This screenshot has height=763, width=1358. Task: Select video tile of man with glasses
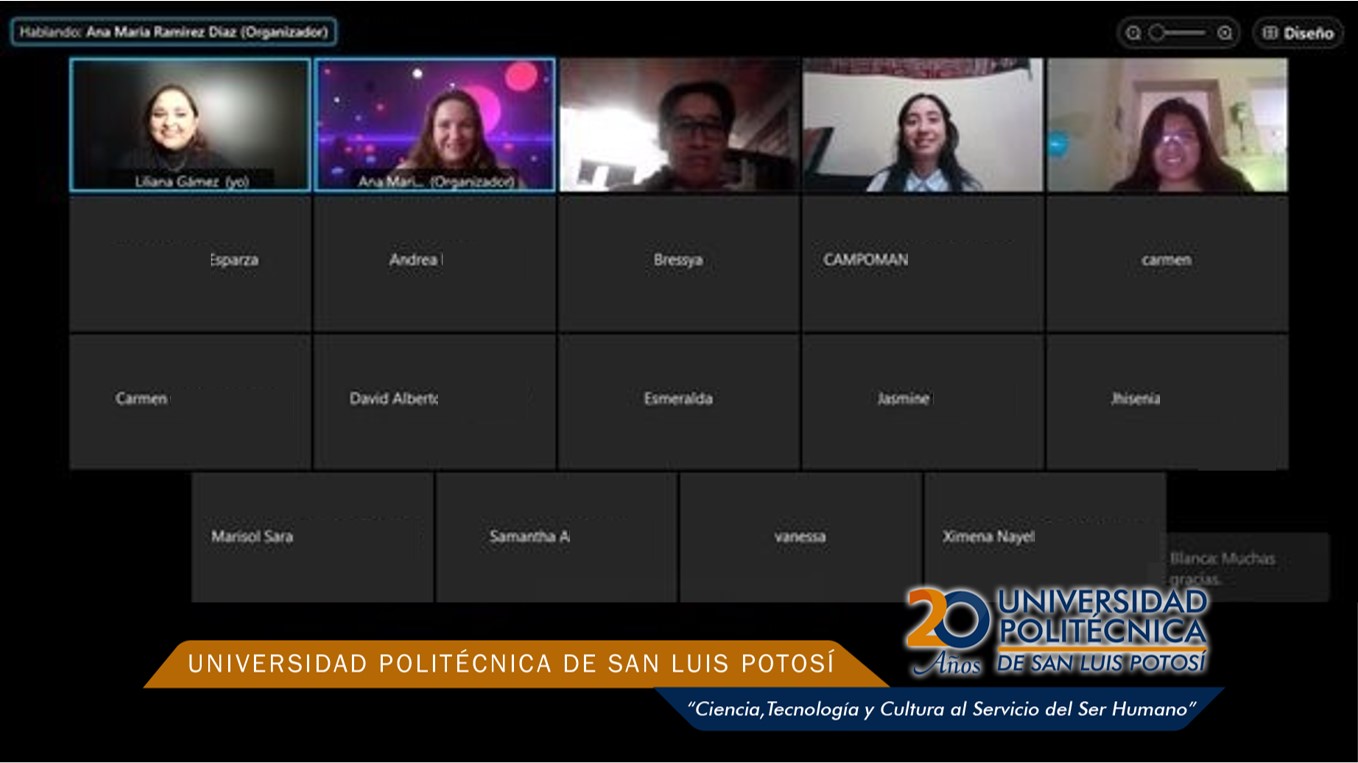[x=679, y=124]
